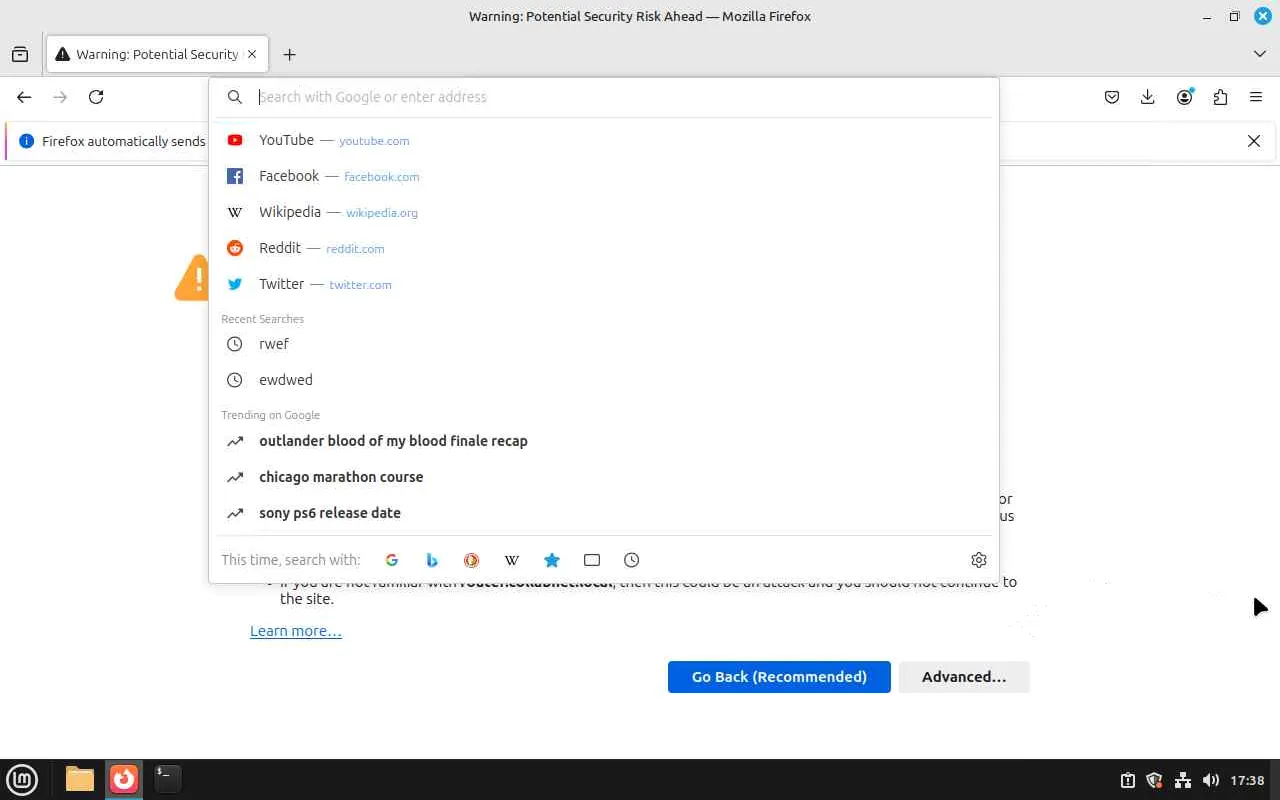1280x800 pixels.
Task: Search History using the clock icon
Action: click(632, 560)
